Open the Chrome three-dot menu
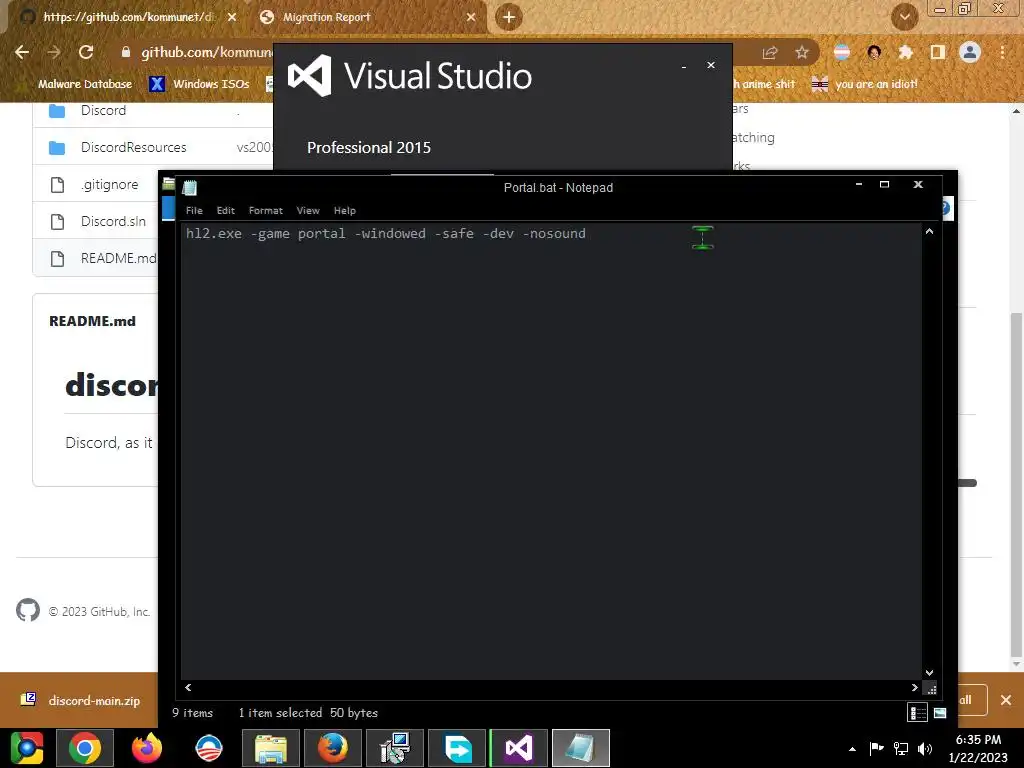 [x=1002, y=52]
